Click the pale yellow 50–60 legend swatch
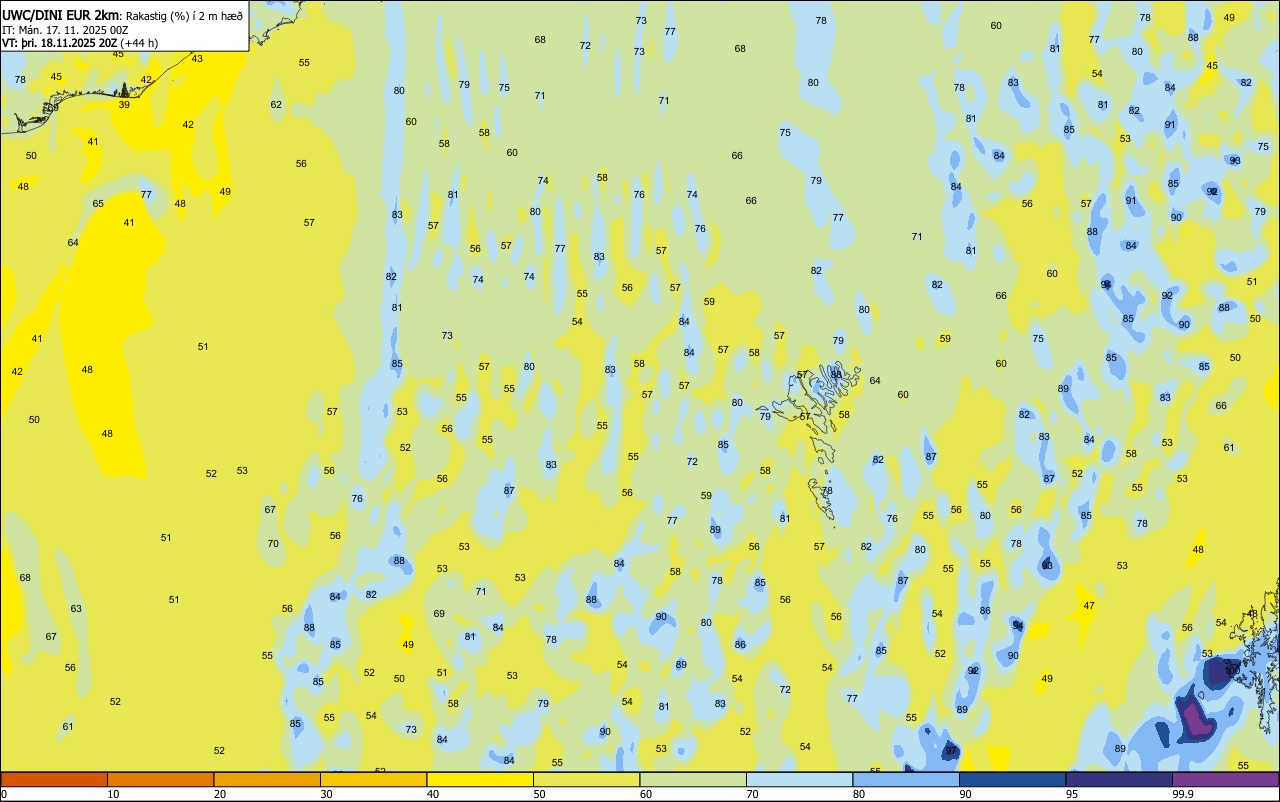 click(586, 779)
